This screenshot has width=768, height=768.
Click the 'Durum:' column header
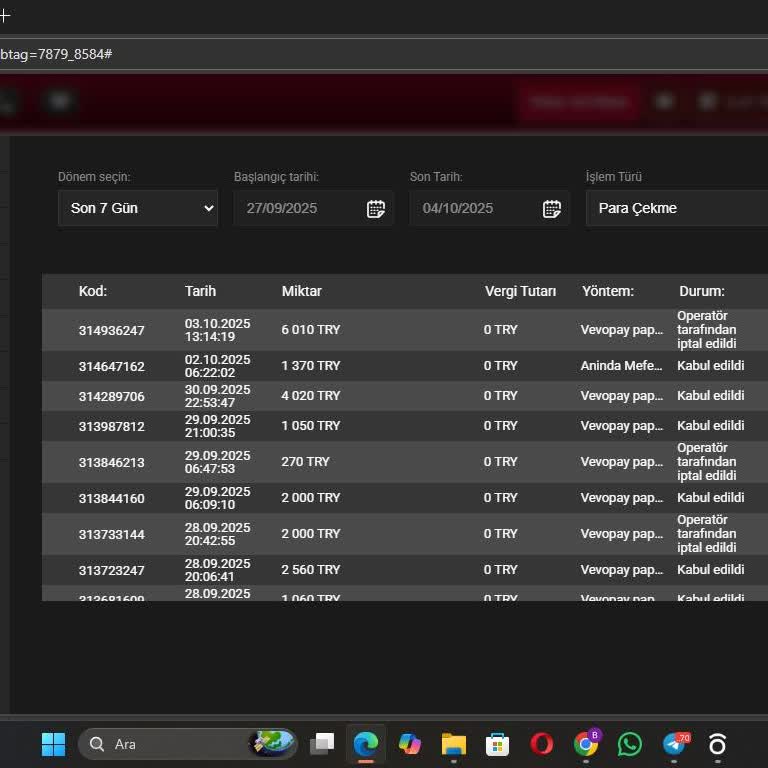[x=701, y=291]
